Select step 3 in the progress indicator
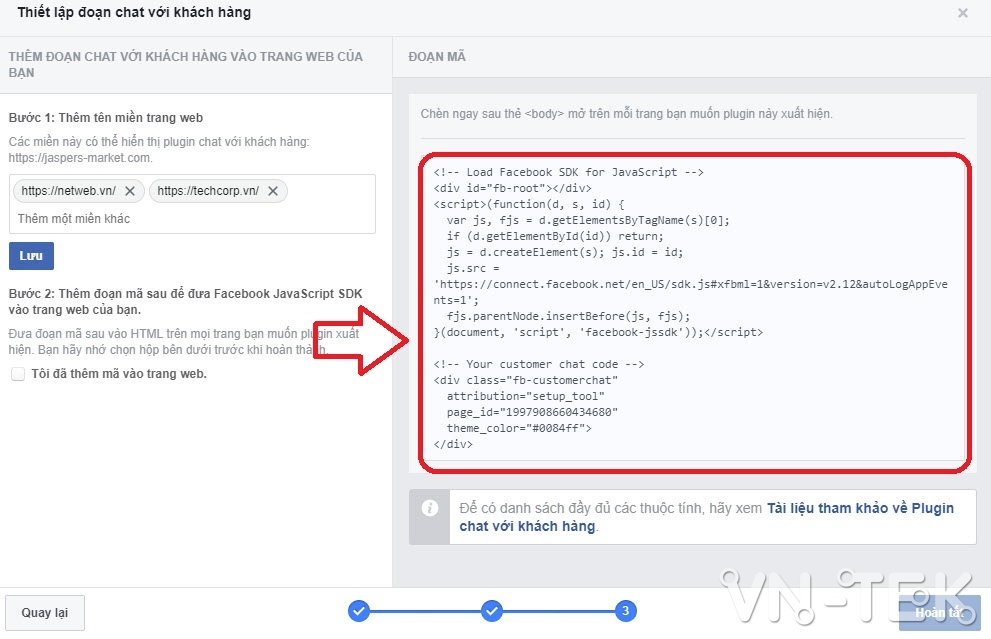 coord(625,611)
